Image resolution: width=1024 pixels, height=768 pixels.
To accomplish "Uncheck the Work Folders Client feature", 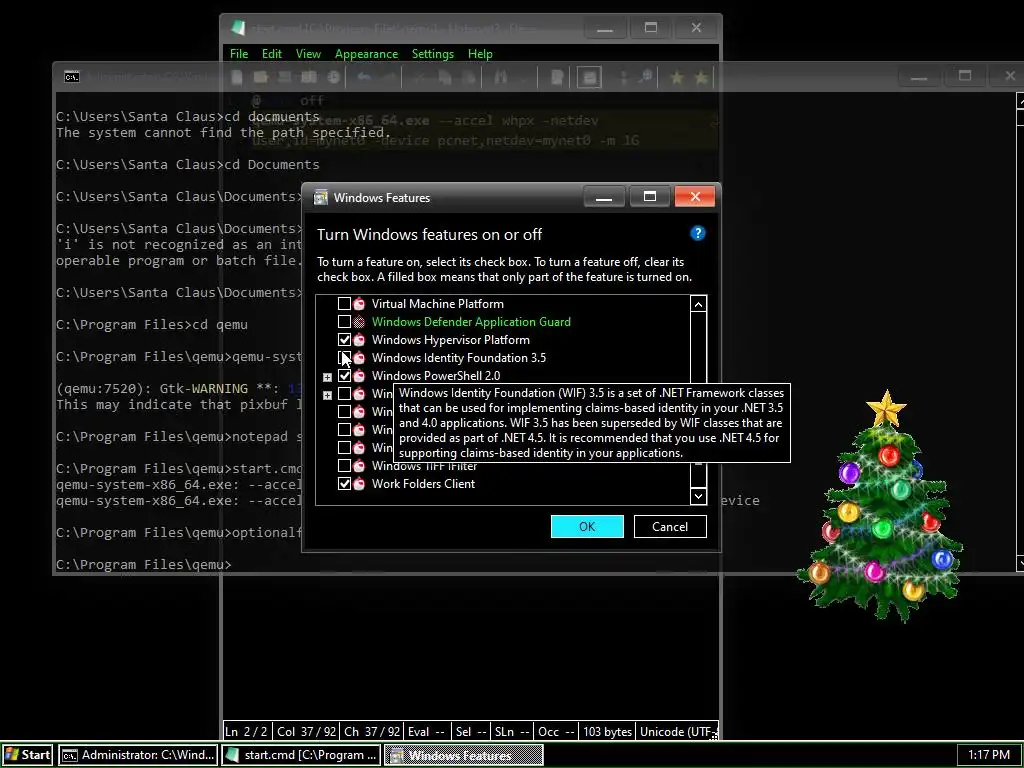I will pos(344,484).
